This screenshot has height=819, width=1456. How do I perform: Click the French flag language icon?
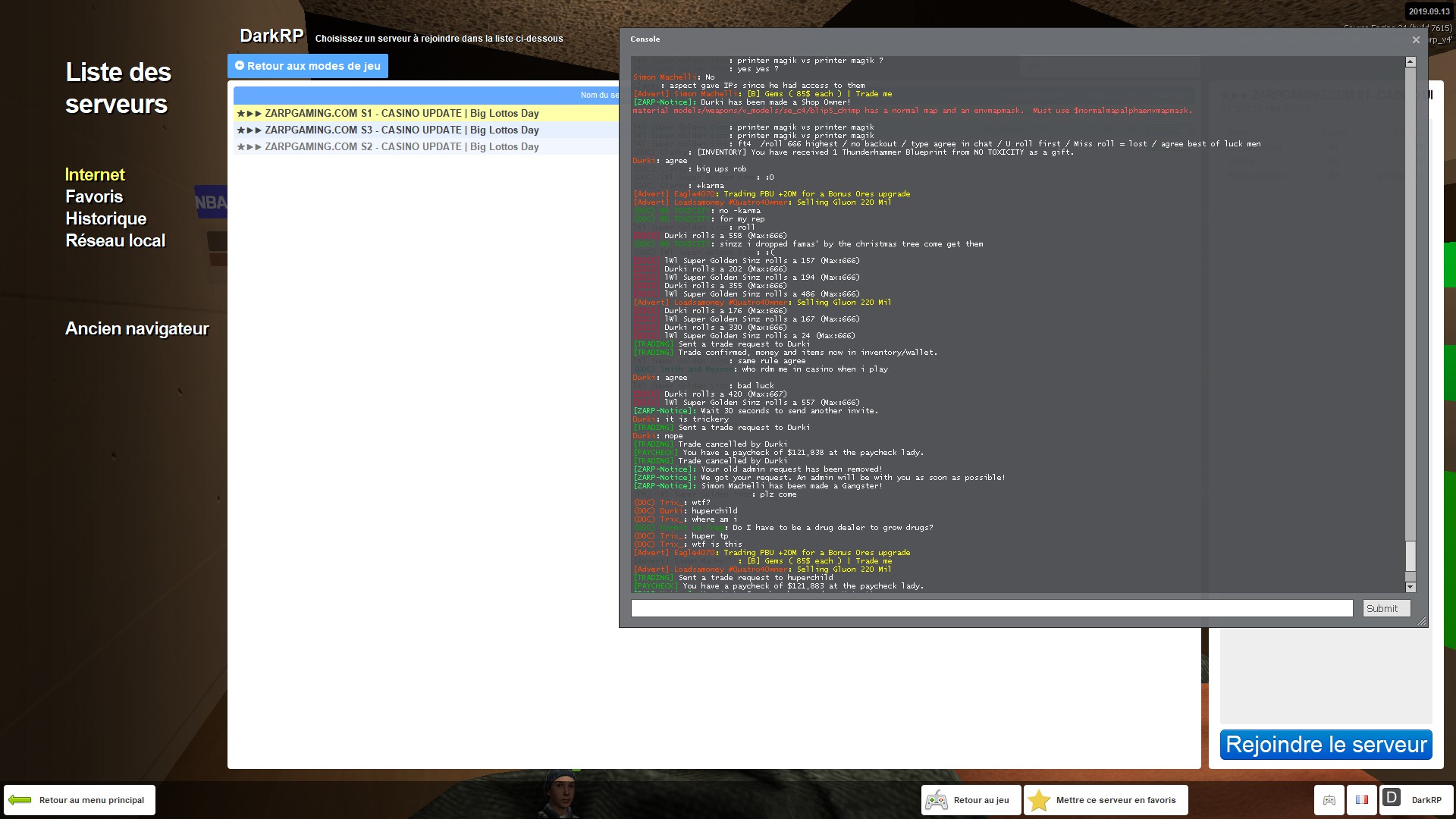click(x=1362, y=800)
